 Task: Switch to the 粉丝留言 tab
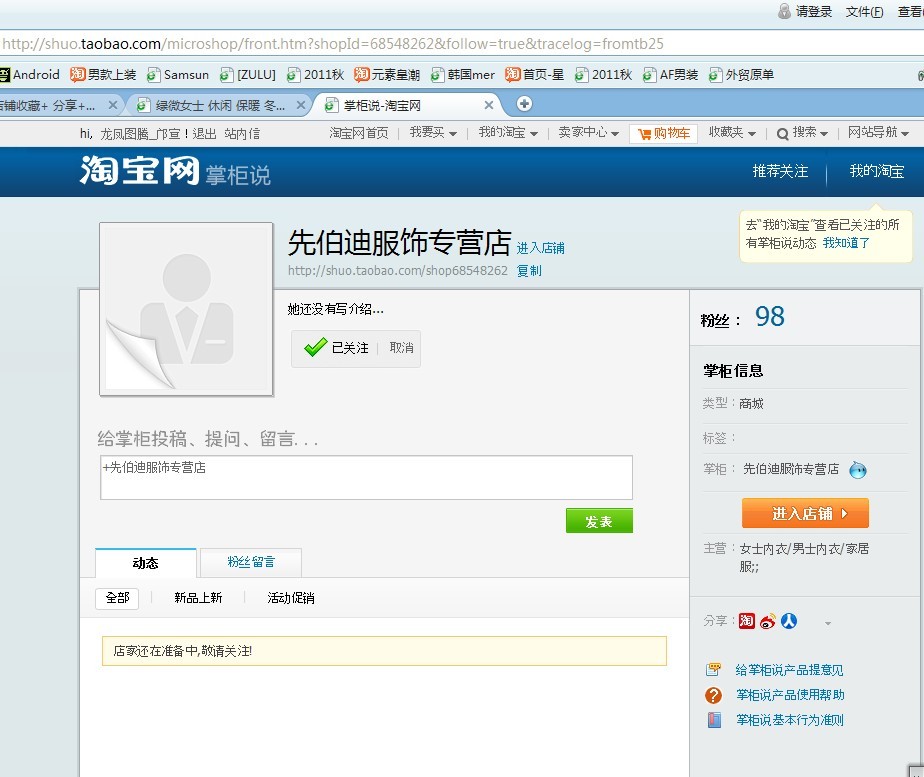point(251,563)
